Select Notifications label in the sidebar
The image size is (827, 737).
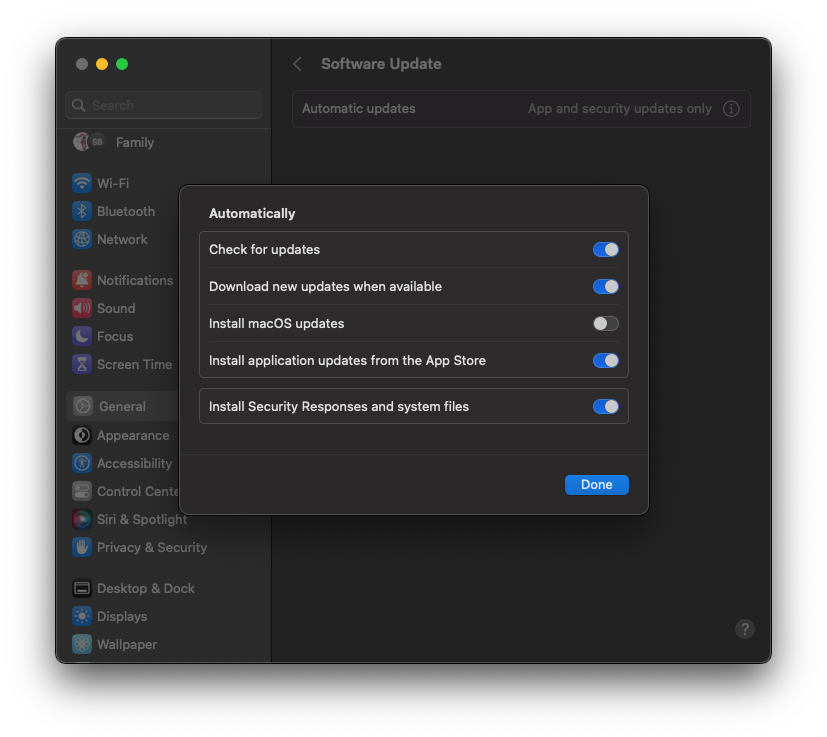(x=135, y=280)
